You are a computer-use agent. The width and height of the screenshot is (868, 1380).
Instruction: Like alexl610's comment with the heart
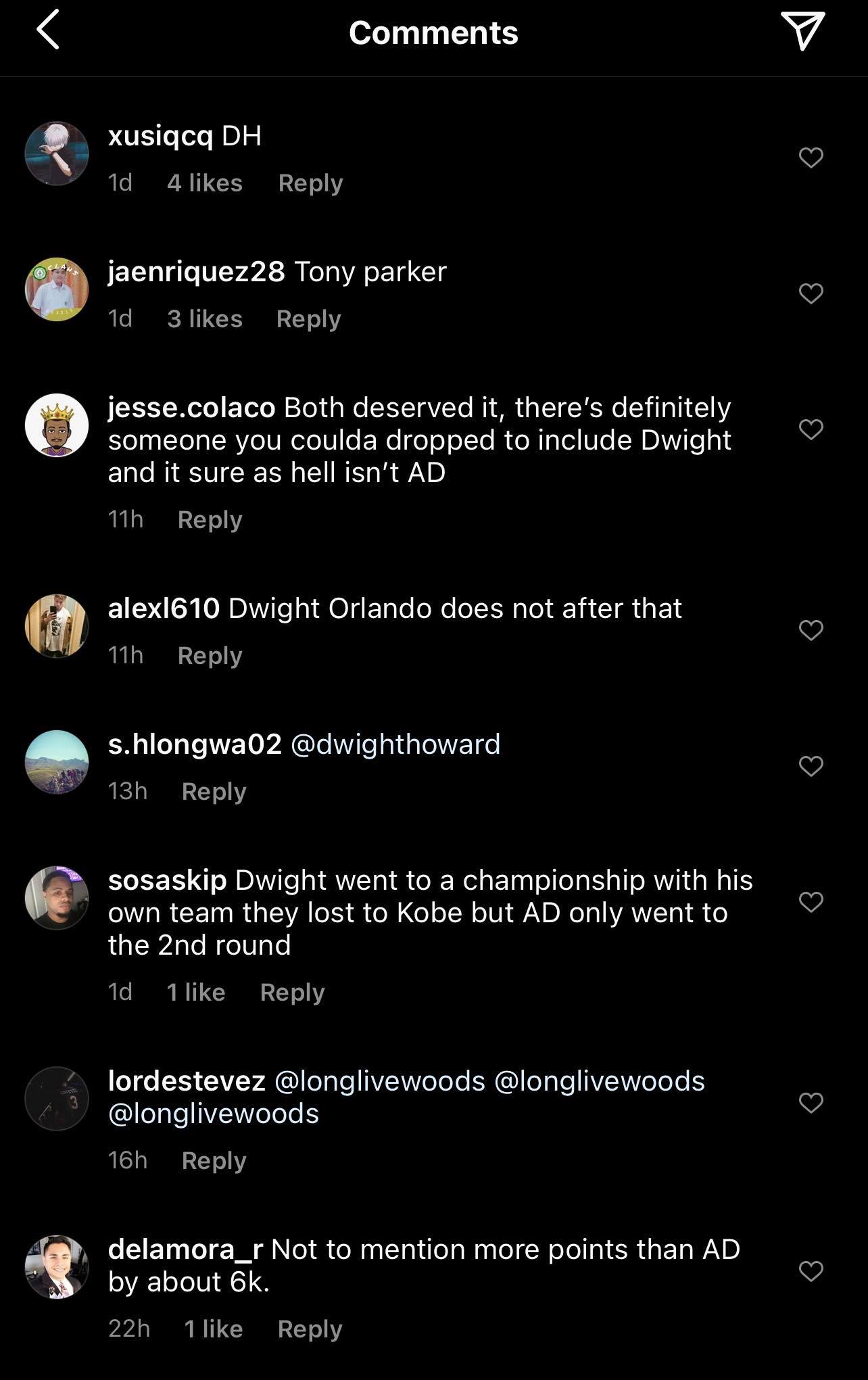tap(811, 630)
